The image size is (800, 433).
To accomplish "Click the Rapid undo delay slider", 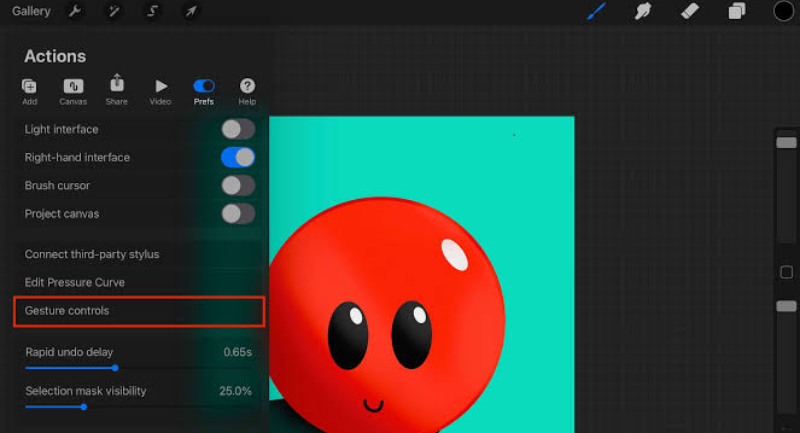I will tap(115, 368).
